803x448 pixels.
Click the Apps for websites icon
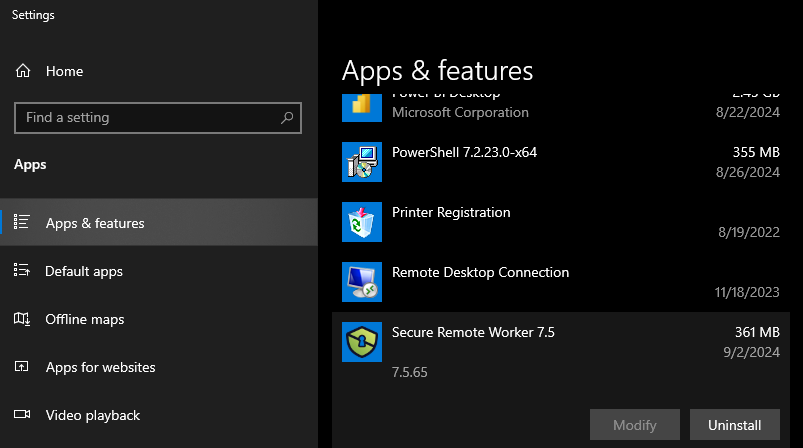(22, 367)
